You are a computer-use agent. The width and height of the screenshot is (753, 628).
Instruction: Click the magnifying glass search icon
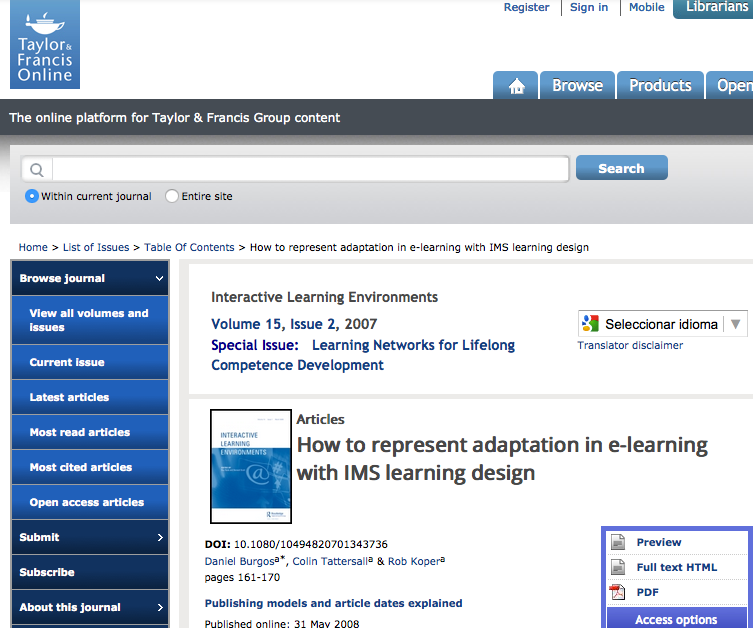[x=36, y=169]
